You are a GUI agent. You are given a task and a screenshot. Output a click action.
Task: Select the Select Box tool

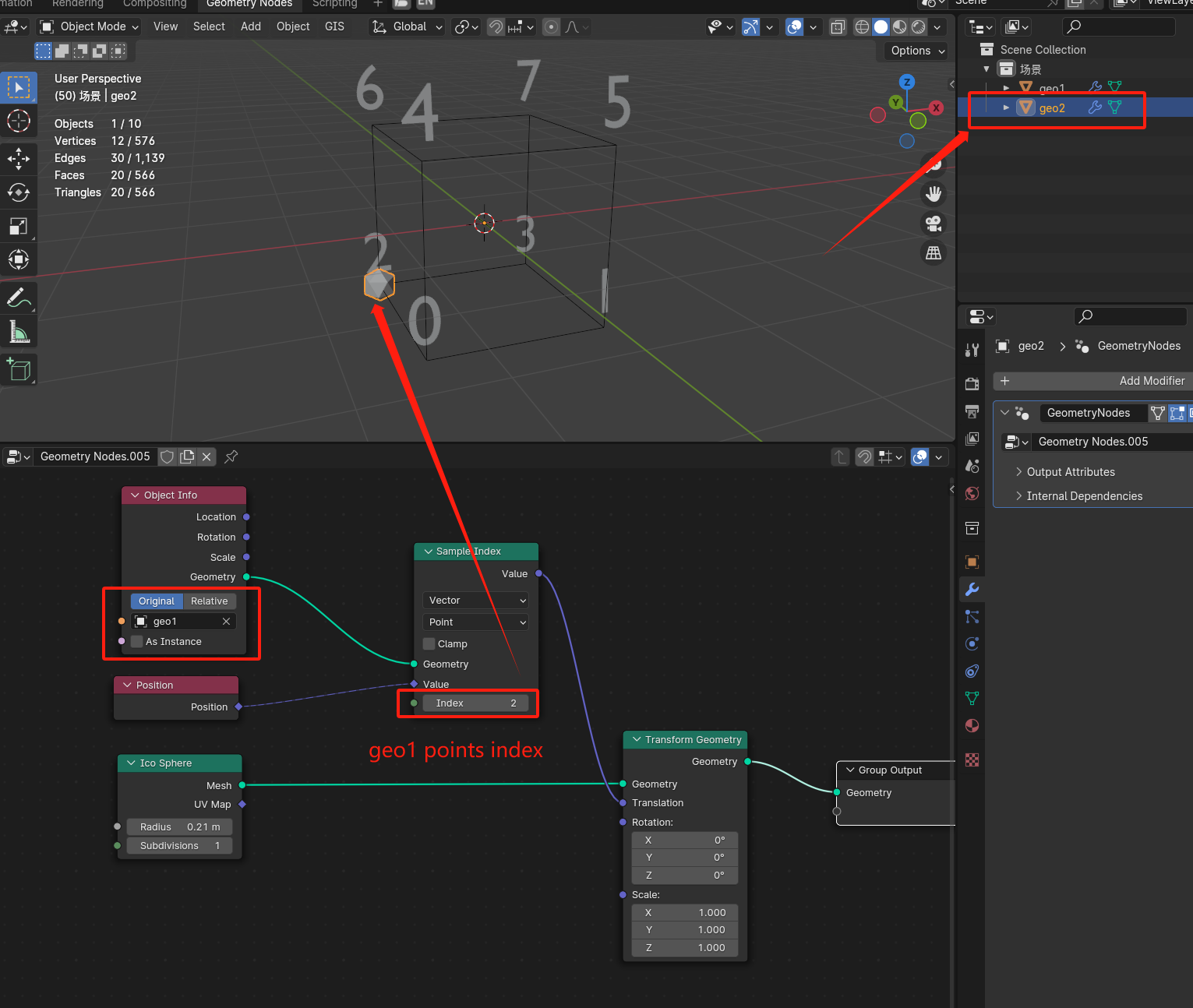(19, 87)
